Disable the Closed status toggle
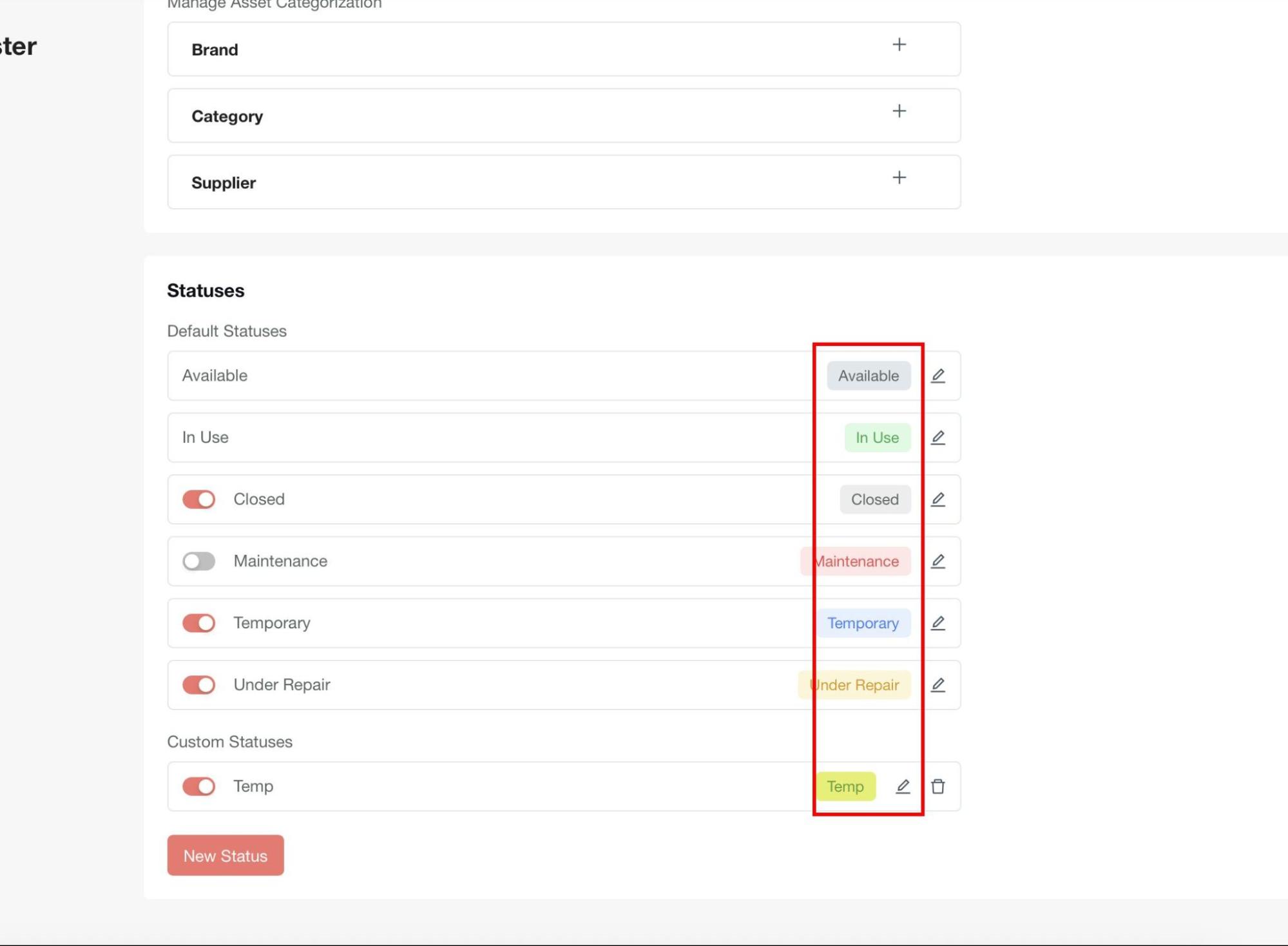This screenshot has width=1288, height=946. (x=198, y=499)
